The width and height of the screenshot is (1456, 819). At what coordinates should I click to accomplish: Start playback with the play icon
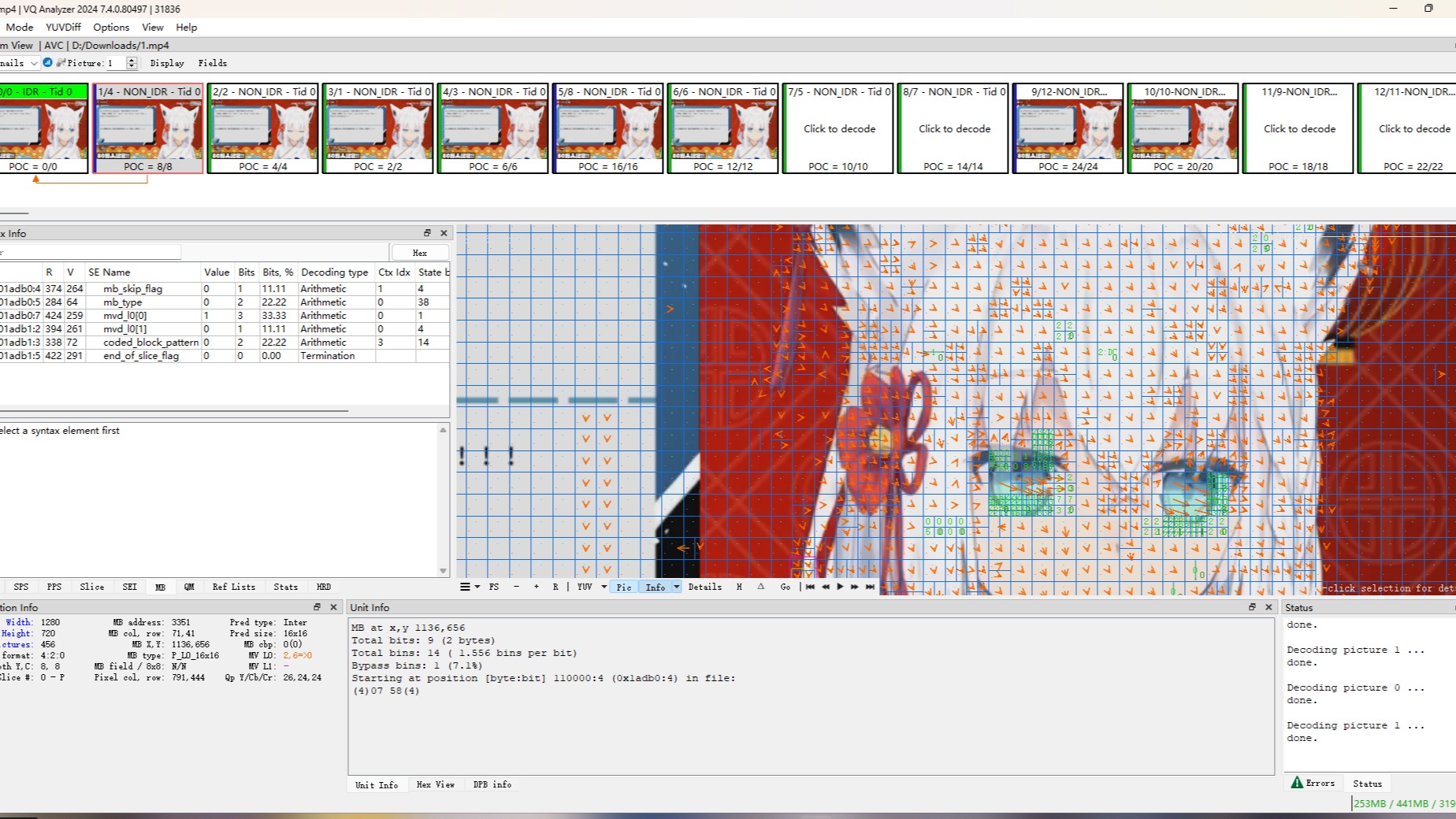[x=840, y=587]
